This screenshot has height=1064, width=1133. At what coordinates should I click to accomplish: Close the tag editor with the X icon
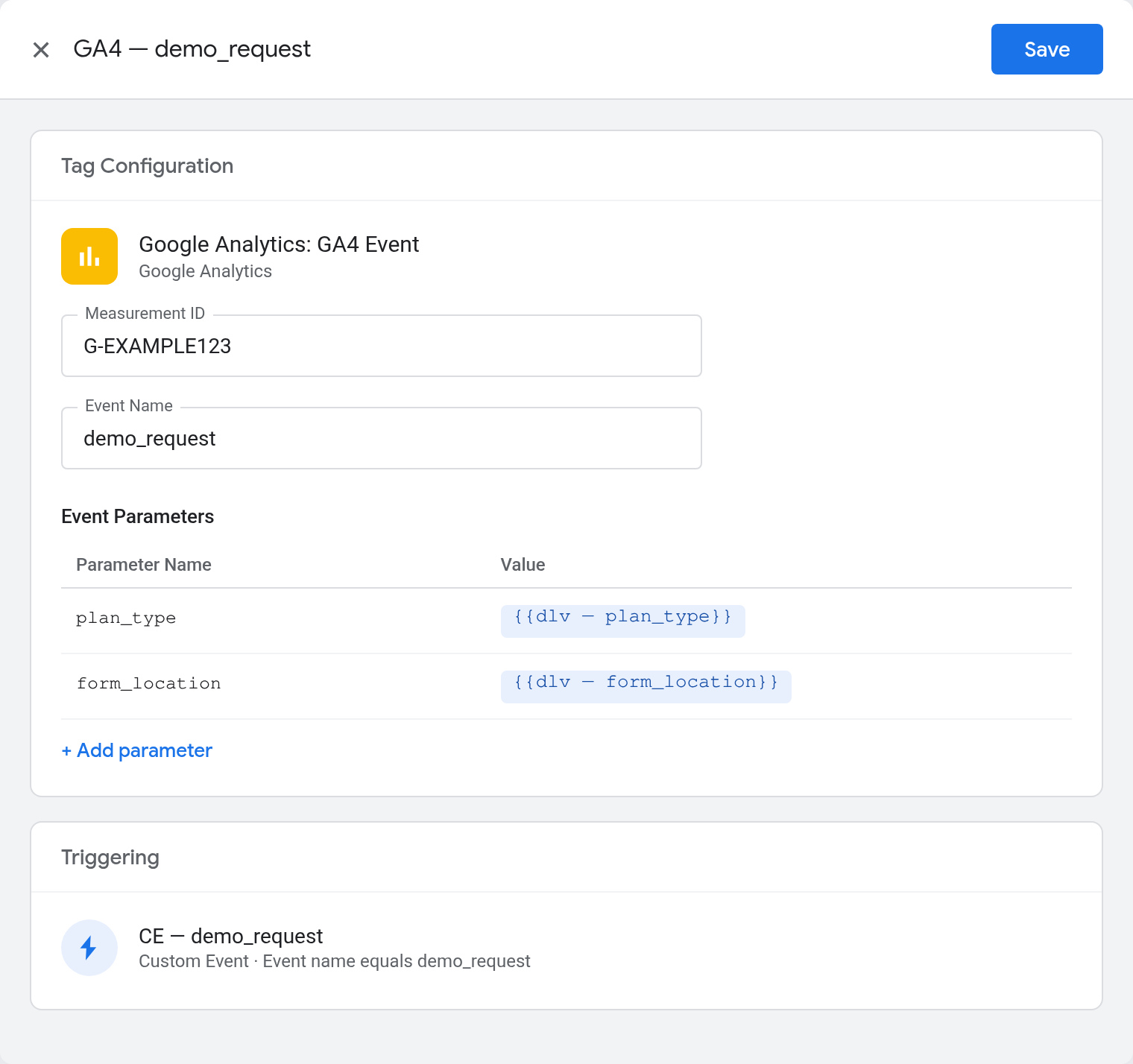click(41, 50)
